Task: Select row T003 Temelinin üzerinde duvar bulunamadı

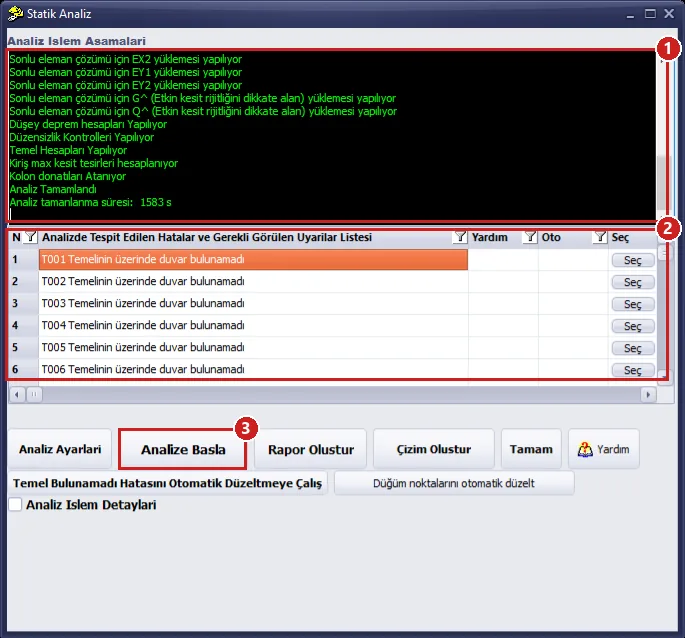Action: 253,303
